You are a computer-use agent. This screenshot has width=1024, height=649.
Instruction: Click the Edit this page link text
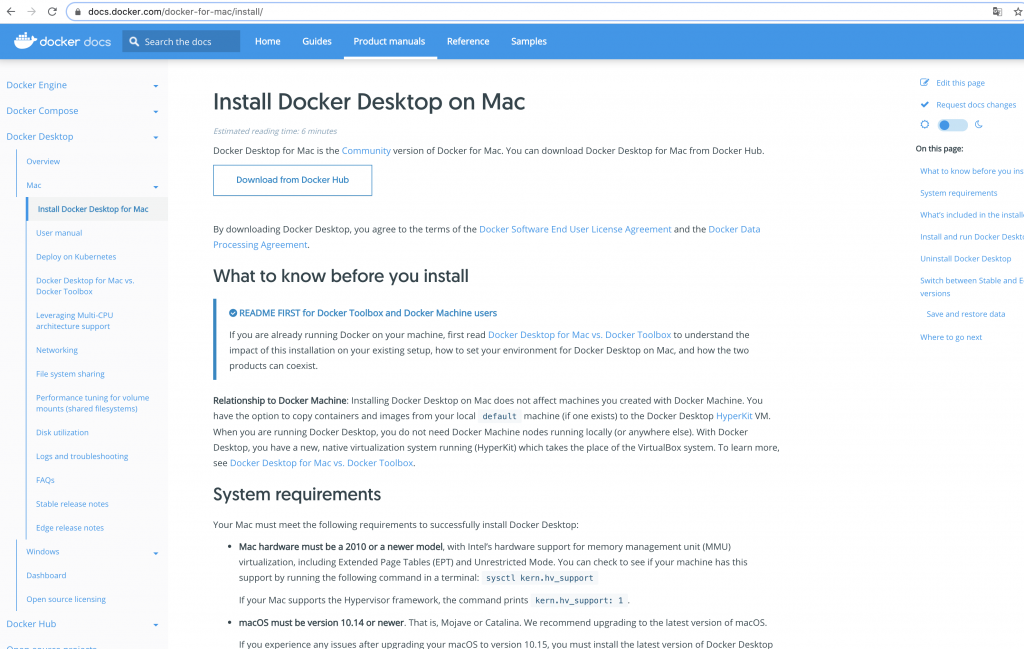click(960, 83)
